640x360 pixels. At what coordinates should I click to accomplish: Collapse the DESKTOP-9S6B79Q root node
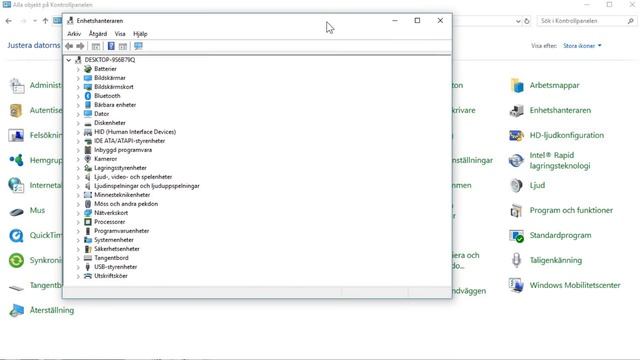[x=69, y=60]
